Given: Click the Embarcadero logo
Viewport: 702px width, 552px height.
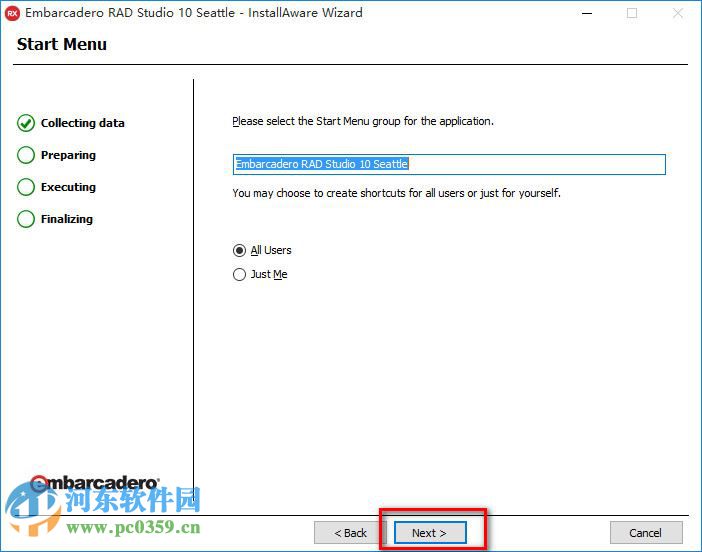Looking at the screenshot, I should tap(94, 483).
